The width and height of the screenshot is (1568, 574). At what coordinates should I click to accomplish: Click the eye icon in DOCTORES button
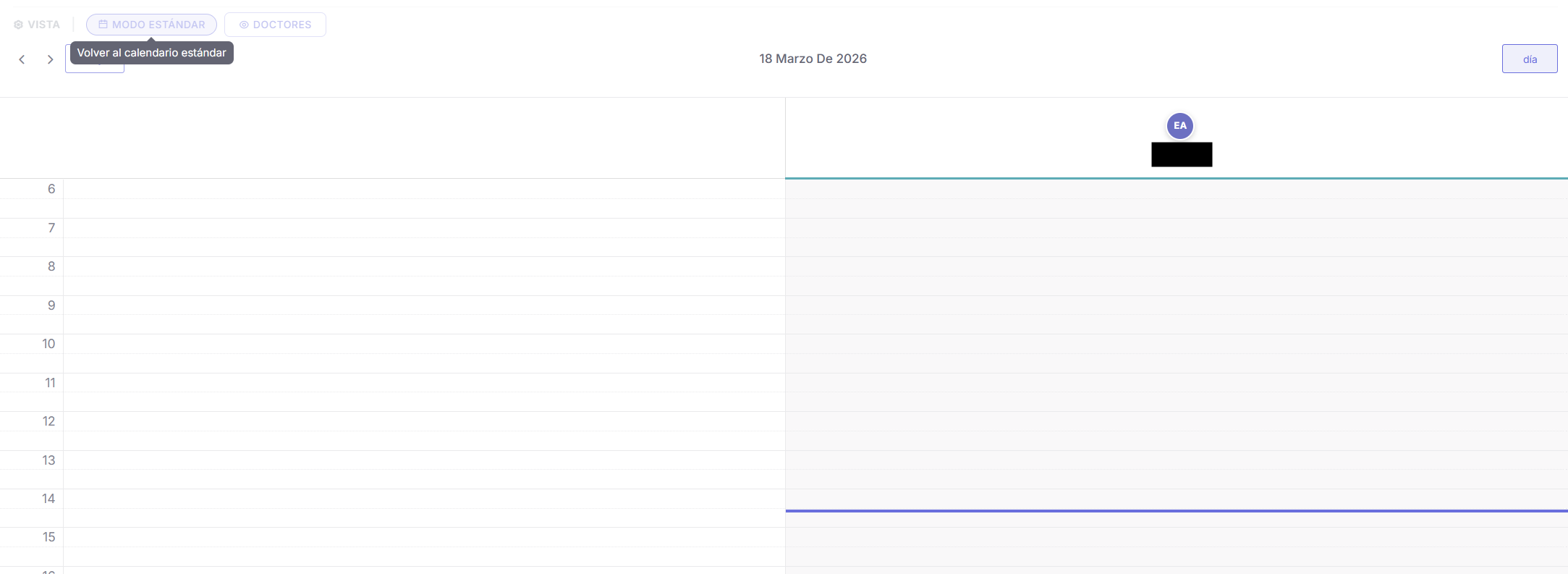click(244, 25)
